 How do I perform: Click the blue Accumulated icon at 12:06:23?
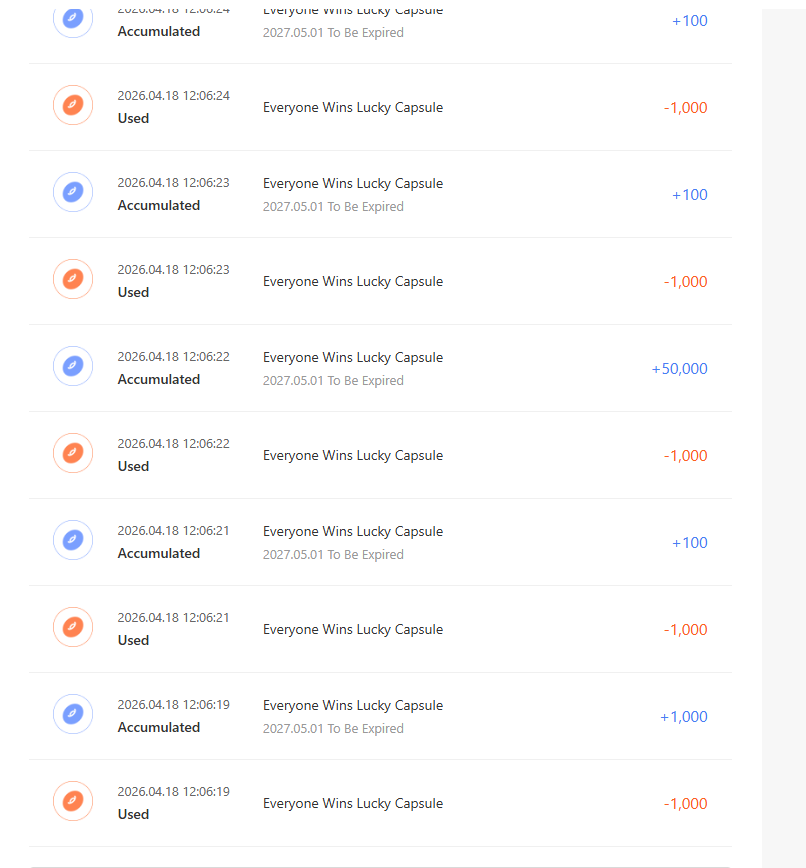point(73,192)
